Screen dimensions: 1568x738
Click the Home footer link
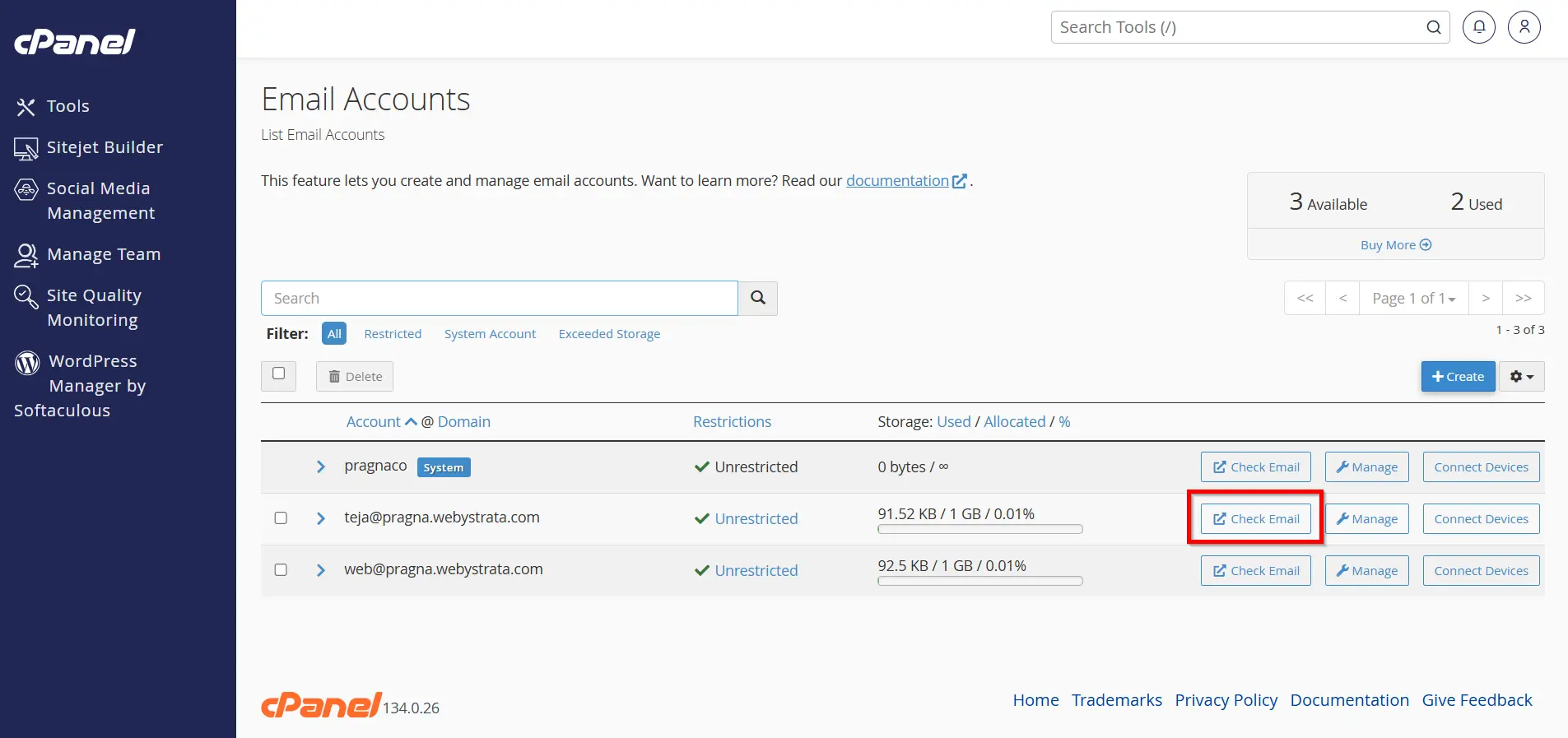(1035, 700)
